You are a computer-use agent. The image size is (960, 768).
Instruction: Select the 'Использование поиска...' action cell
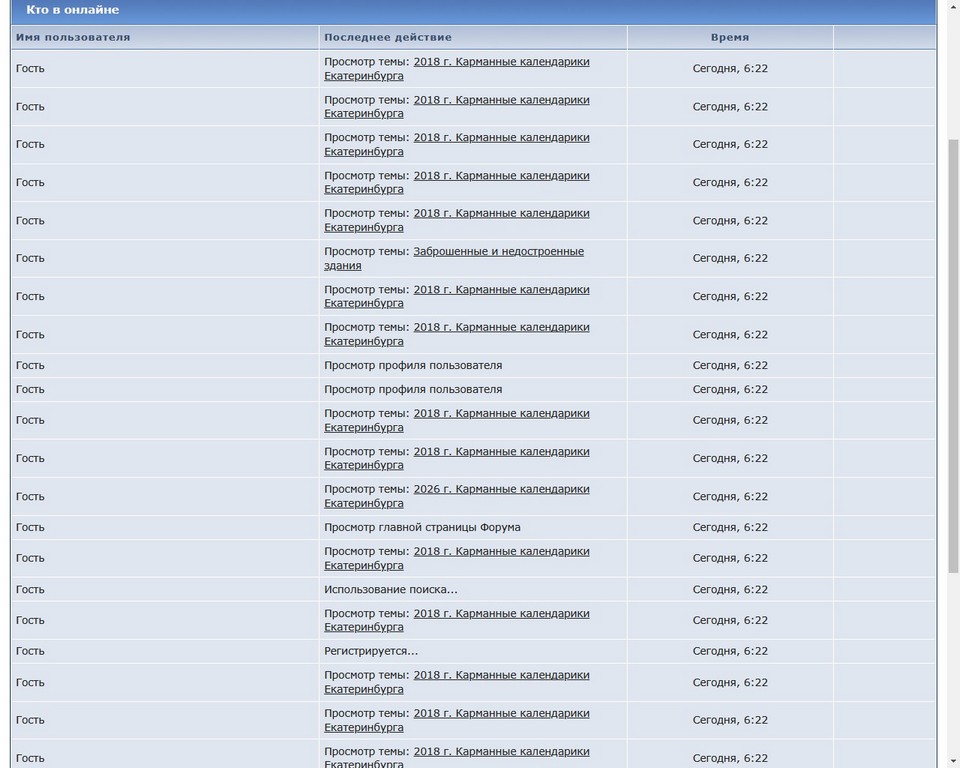coord(391,590)
